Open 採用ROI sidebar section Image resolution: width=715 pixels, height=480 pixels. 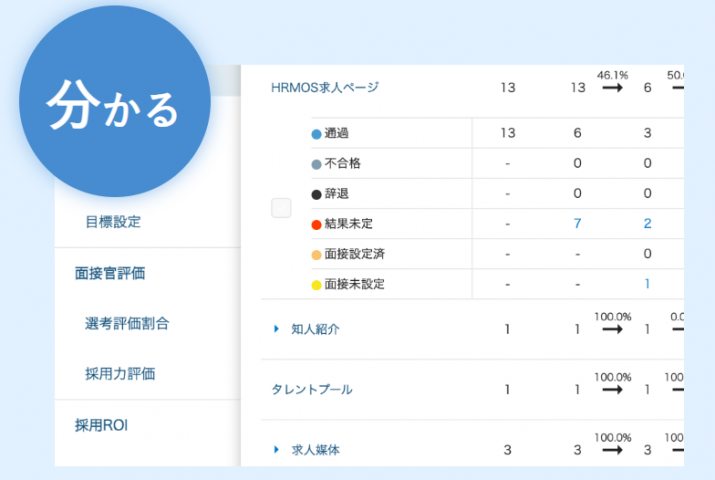pyautogui.click(x=102, y=425)
